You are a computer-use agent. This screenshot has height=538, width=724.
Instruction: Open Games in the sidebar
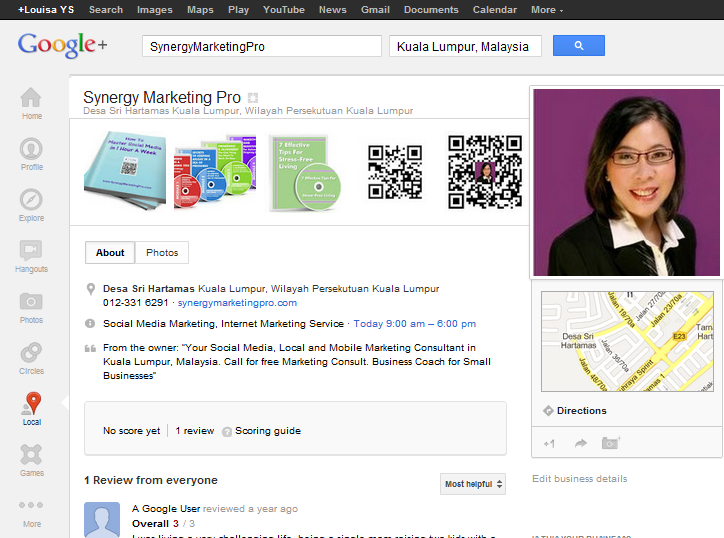coord(31,460)
